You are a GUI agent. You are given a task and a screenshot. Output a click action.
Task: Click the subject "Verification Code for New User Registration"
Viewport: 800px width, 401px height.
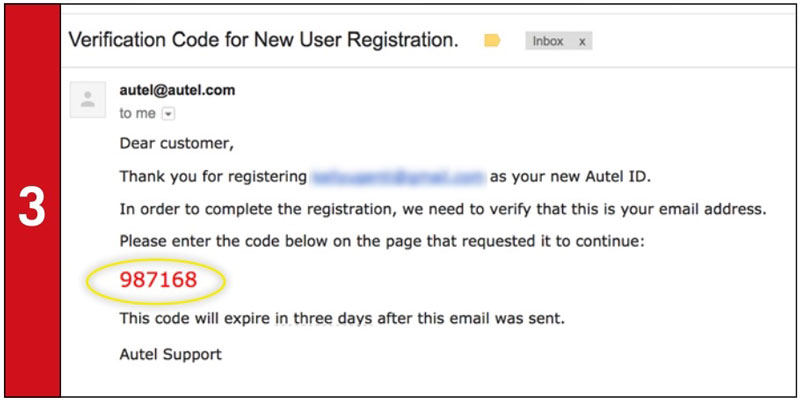pos(263,40)
